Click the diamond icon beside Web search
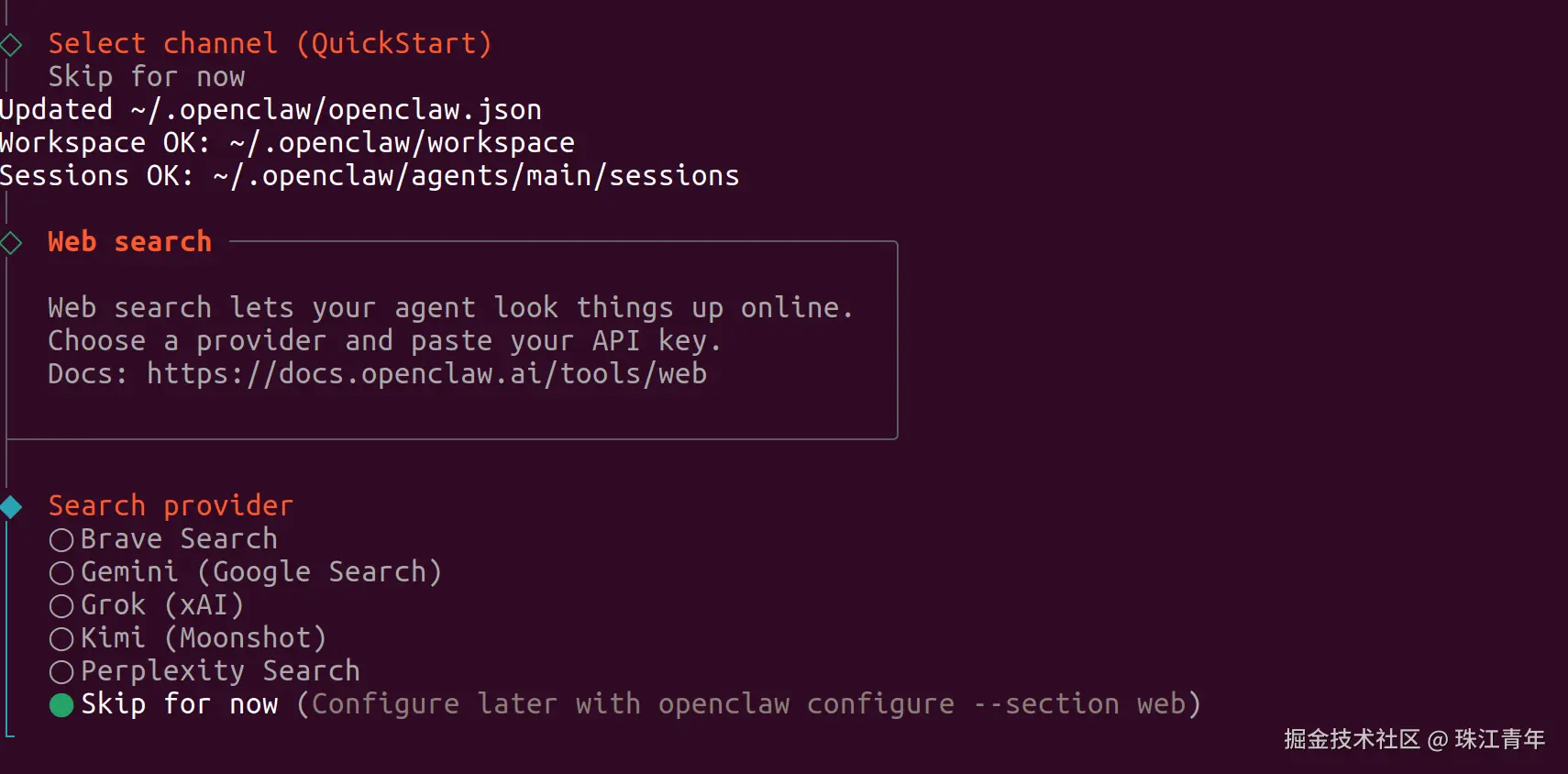 click(11, 243)
